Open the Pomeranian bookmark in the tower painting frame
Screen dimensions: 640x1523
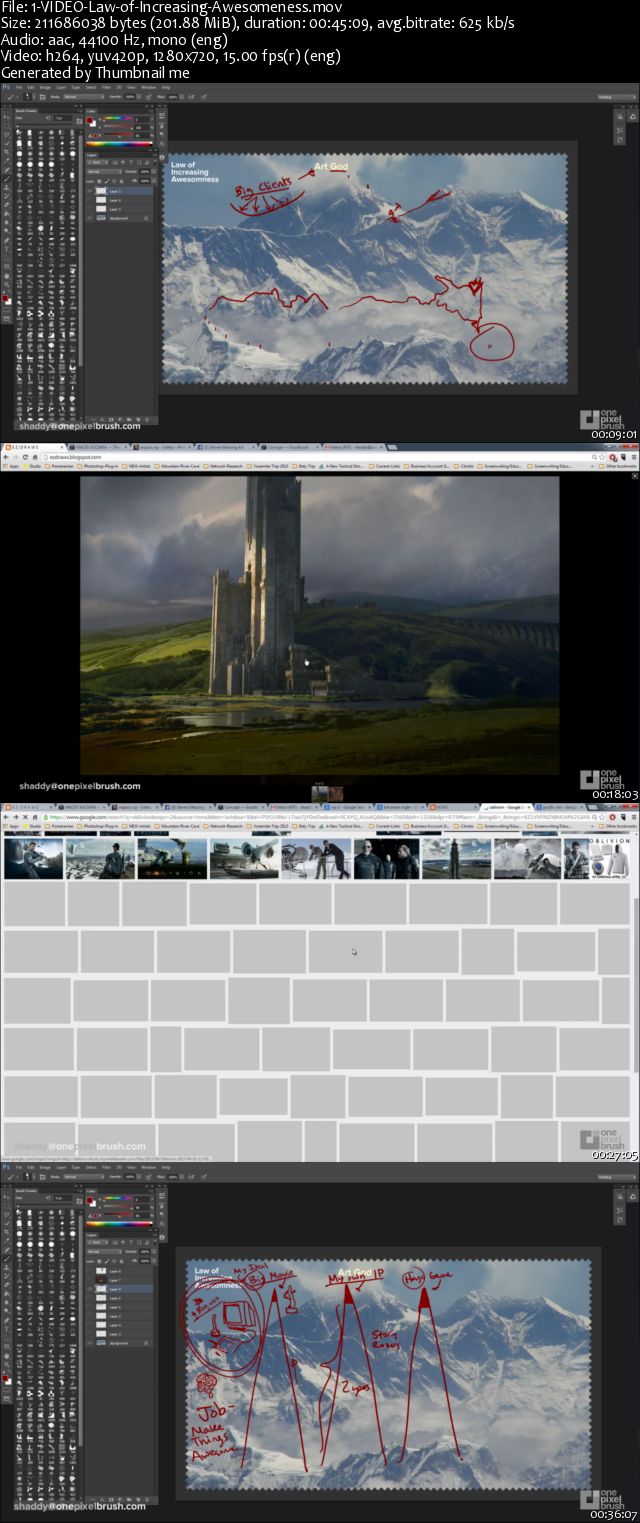(x=60, y=465)
